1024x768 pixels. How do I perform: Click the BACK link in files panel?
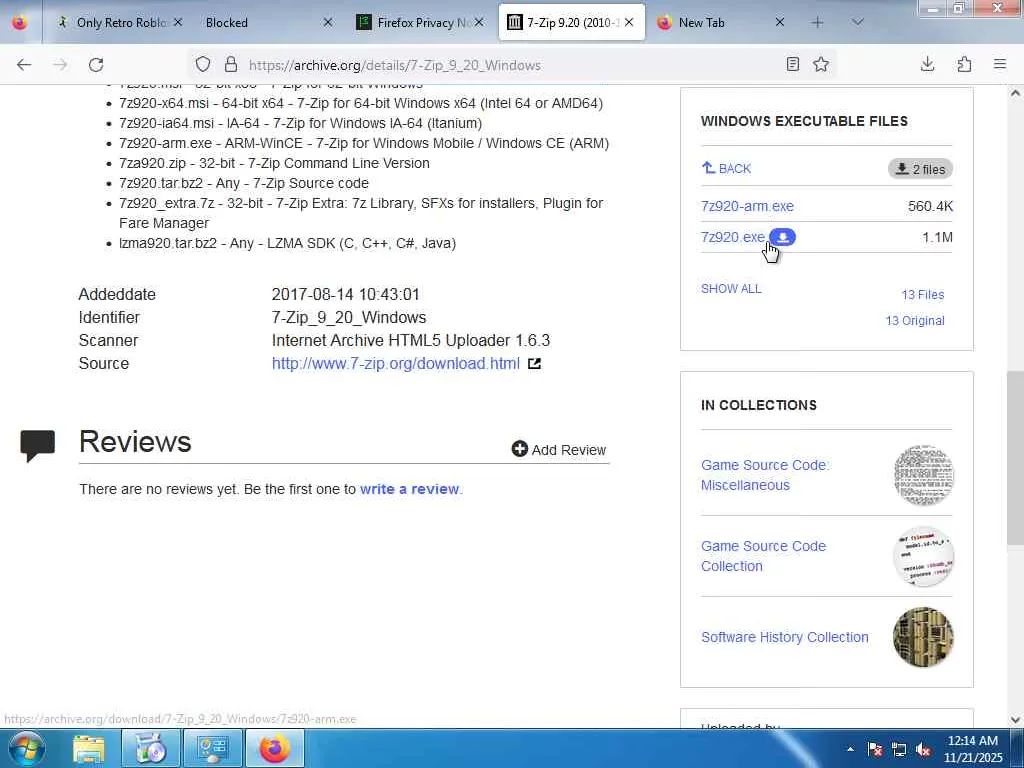(x=726, y=168)
